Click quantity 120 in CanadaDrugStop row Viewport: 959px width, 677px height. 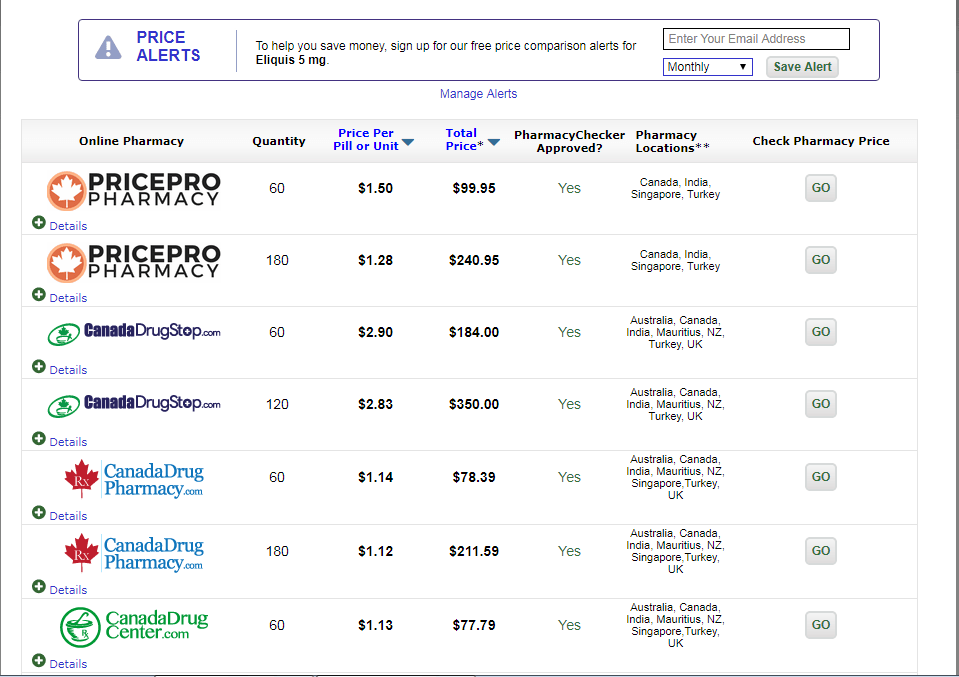tap(277, 405)
